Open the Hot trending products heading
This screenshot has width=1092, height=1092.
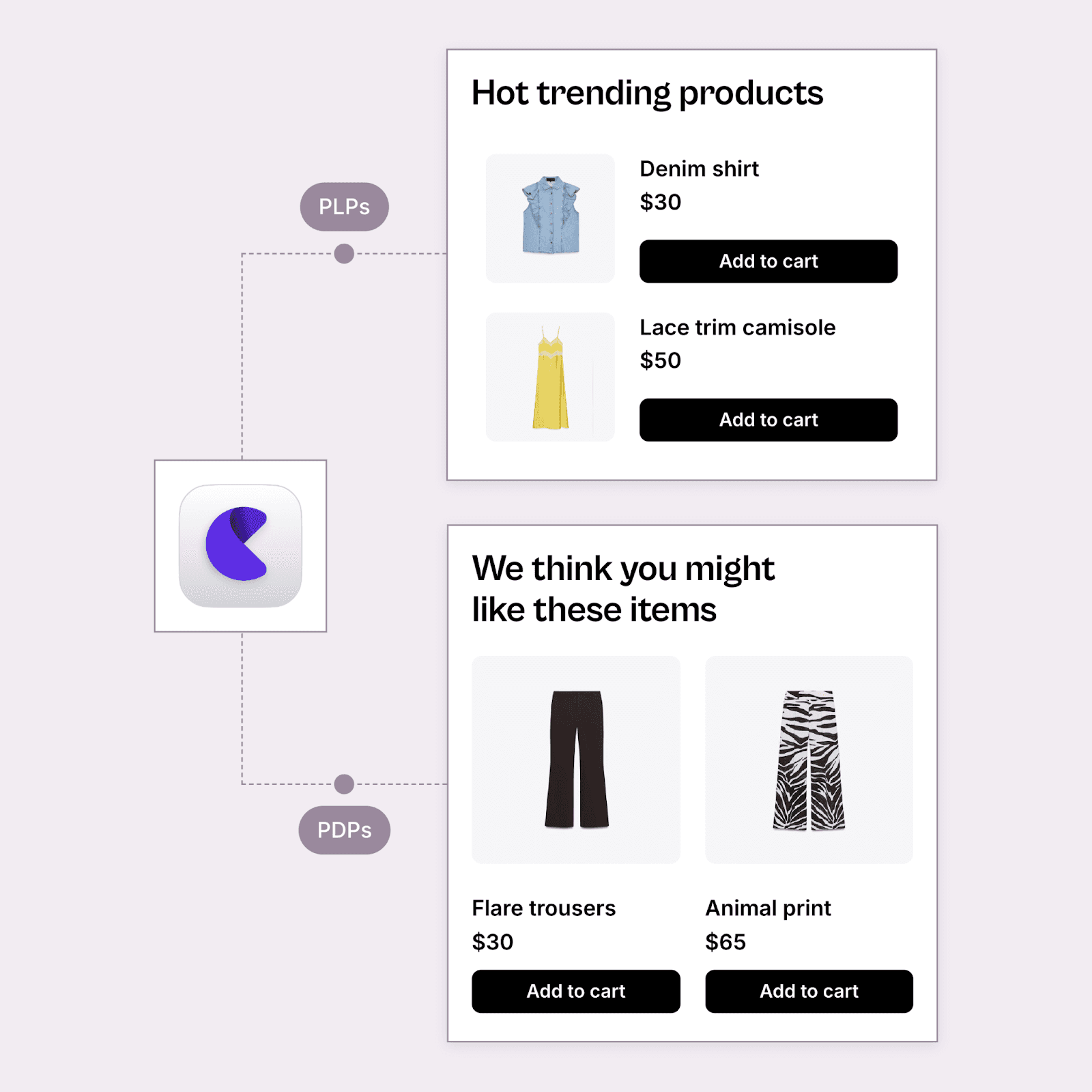tap(648, 93)
